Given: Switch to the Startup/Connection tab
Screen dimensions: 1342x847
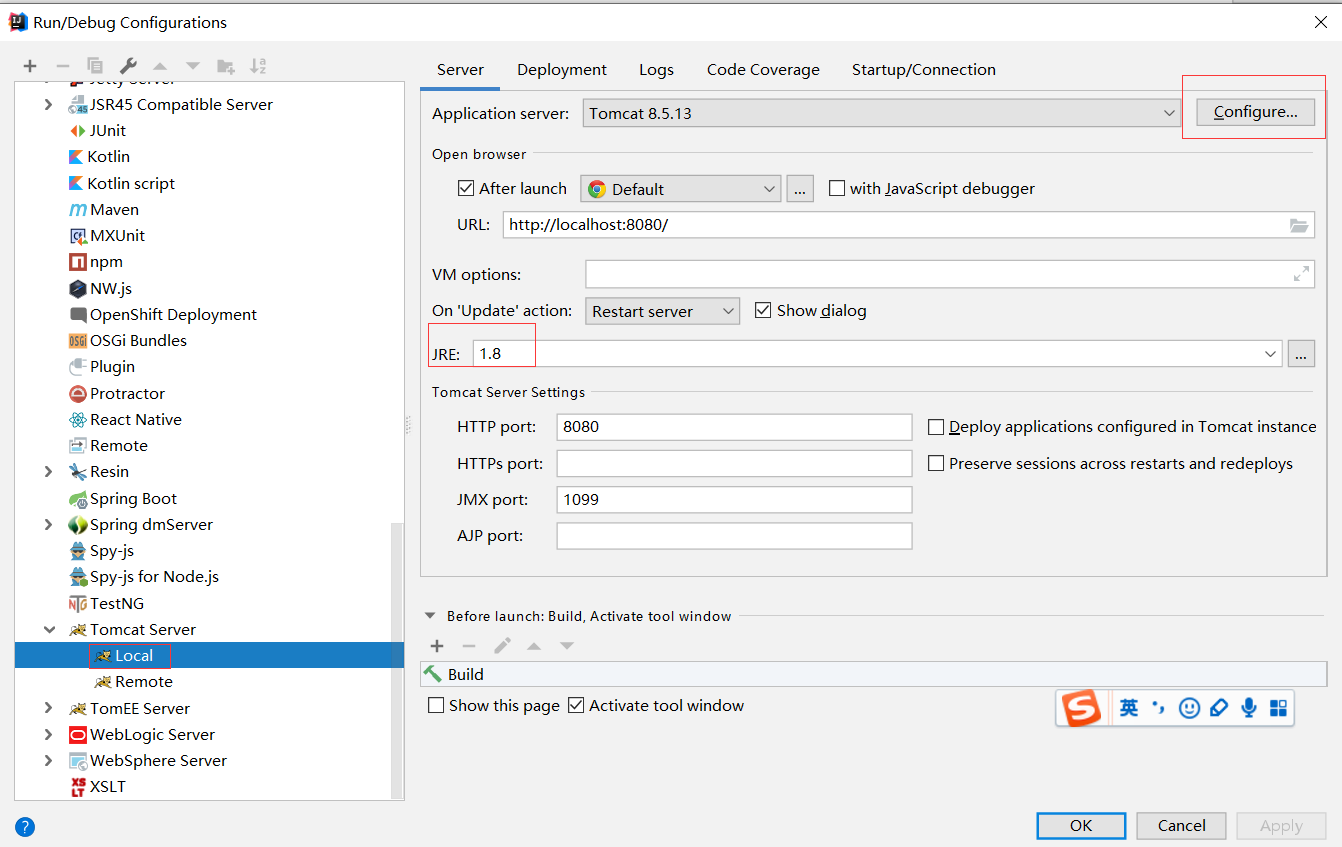Looking at the screenshot, I should point(924,70).
